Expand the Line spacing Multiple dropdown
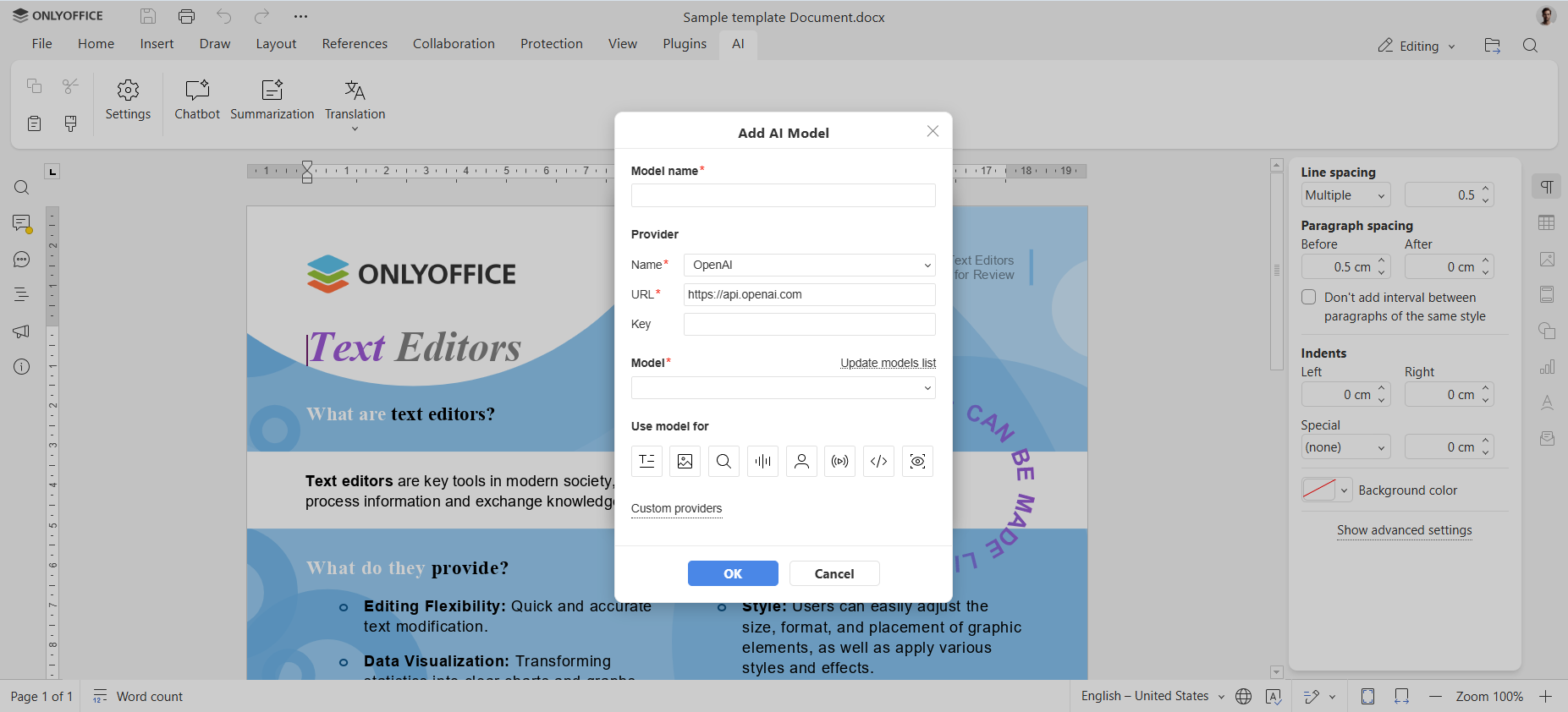This screenshot has height=712, width=1568. (x=1345, y=195)
